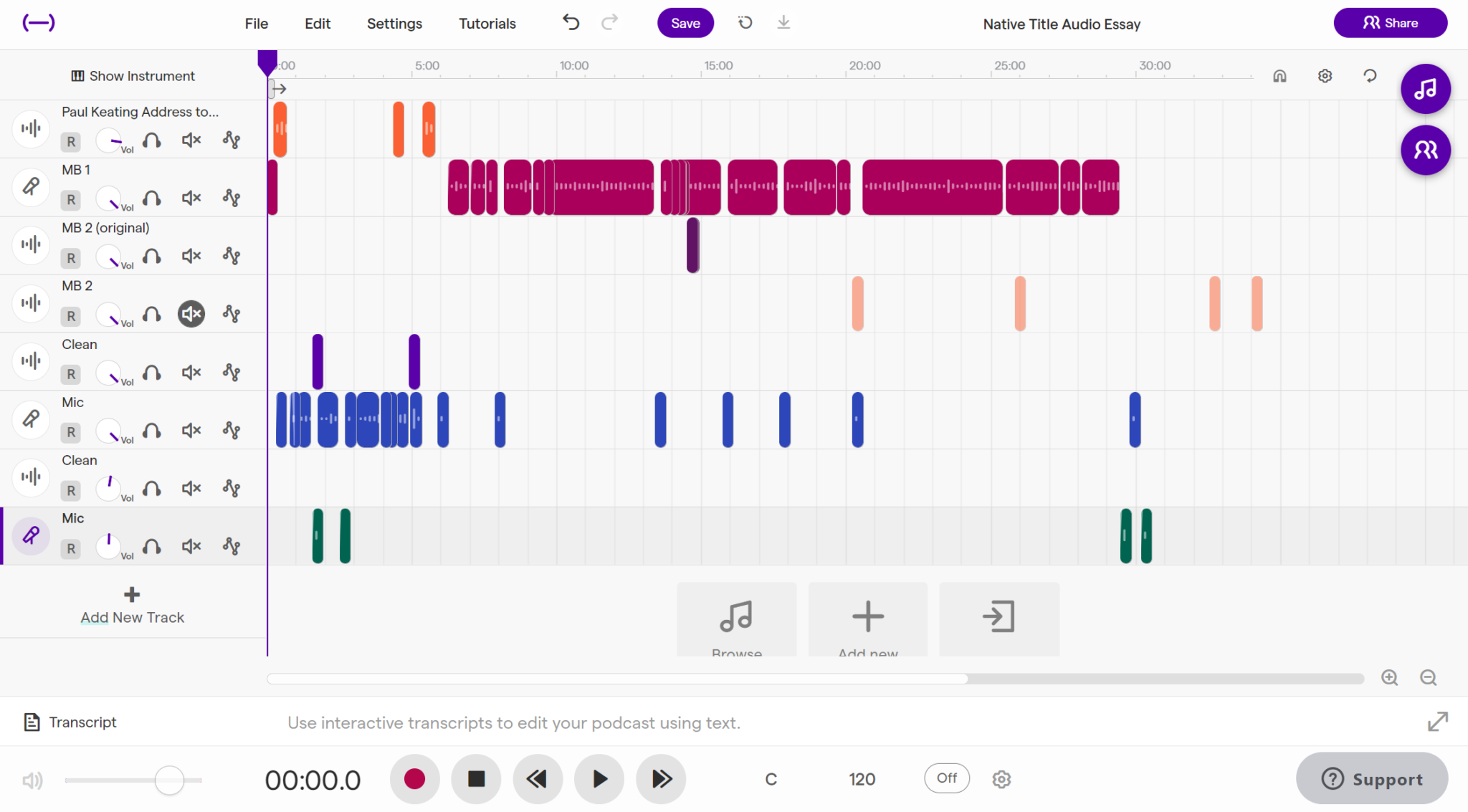The height and width of the screenshot is (812, 1468).
Task: Show Instrument panel
Action: 133,76
